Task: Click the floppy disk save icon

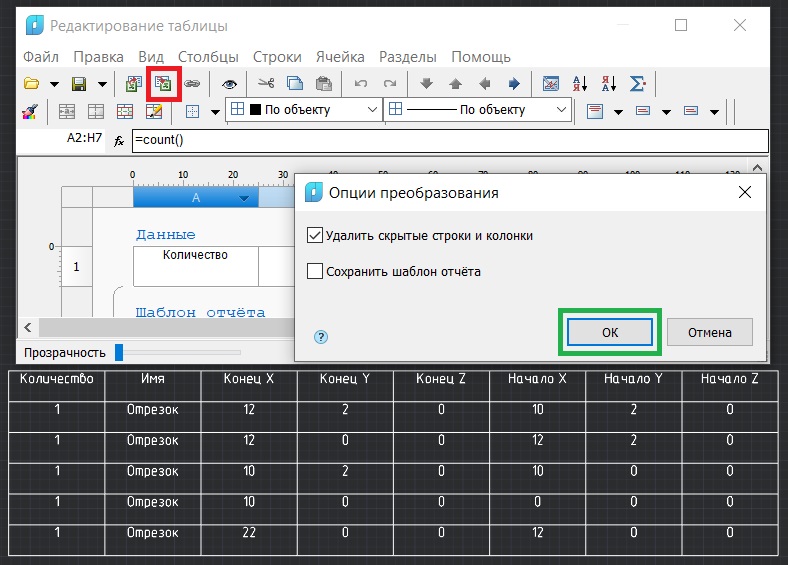Action: pos(77,84)
